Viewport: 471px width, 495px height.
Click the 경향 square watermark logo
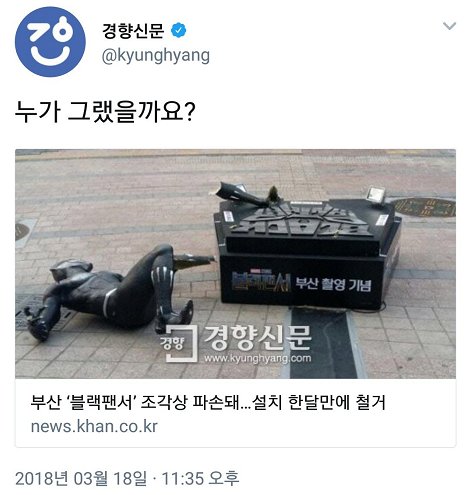[180, 343]
